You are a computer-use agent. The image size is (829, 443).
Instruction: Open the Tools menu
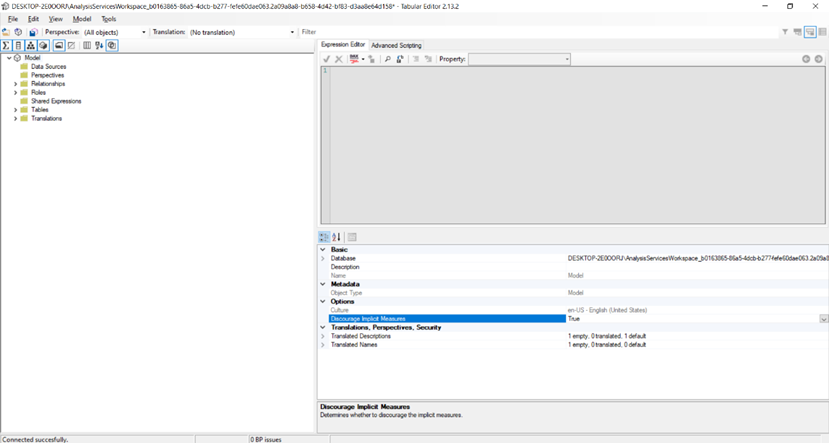point(108,19)
